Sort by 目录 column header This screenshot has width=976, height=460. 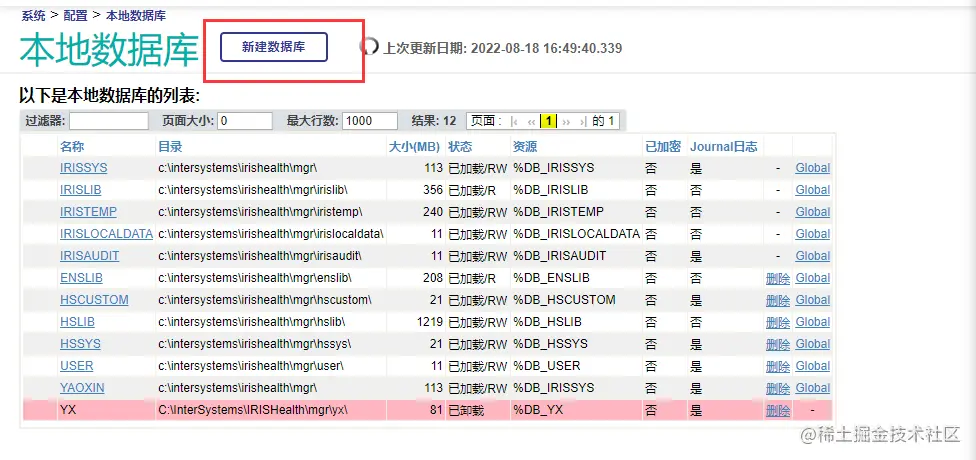point(170,147)
